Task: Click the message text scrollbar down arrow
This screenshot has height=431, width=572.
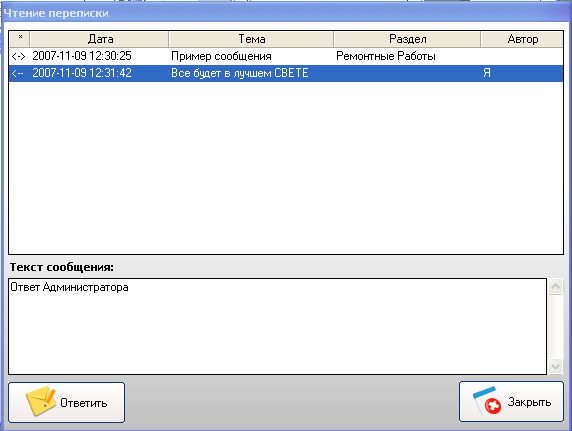Action: click(556, 366)
